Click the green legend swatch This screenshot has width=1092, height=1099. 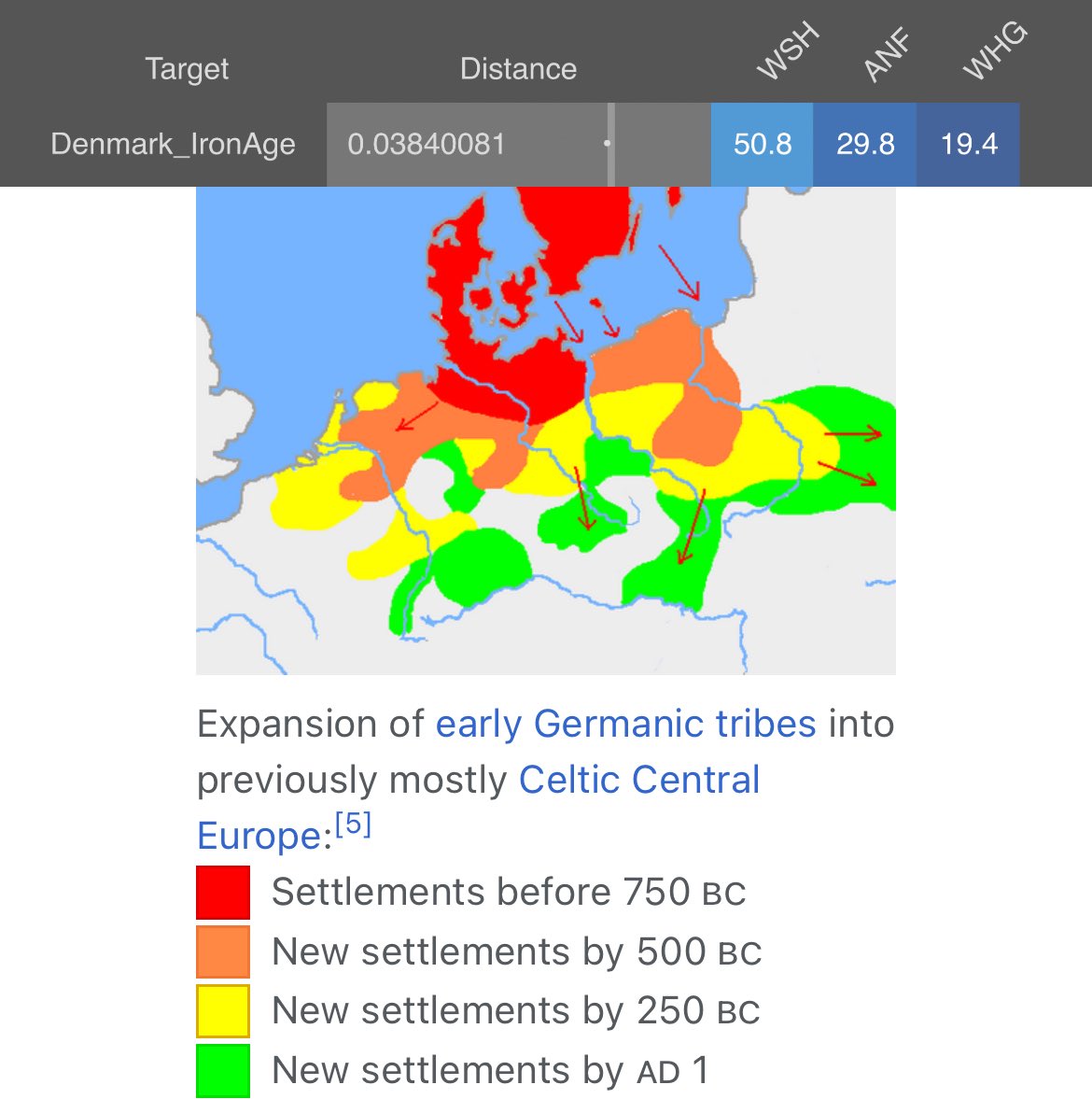click(223, 1070)
